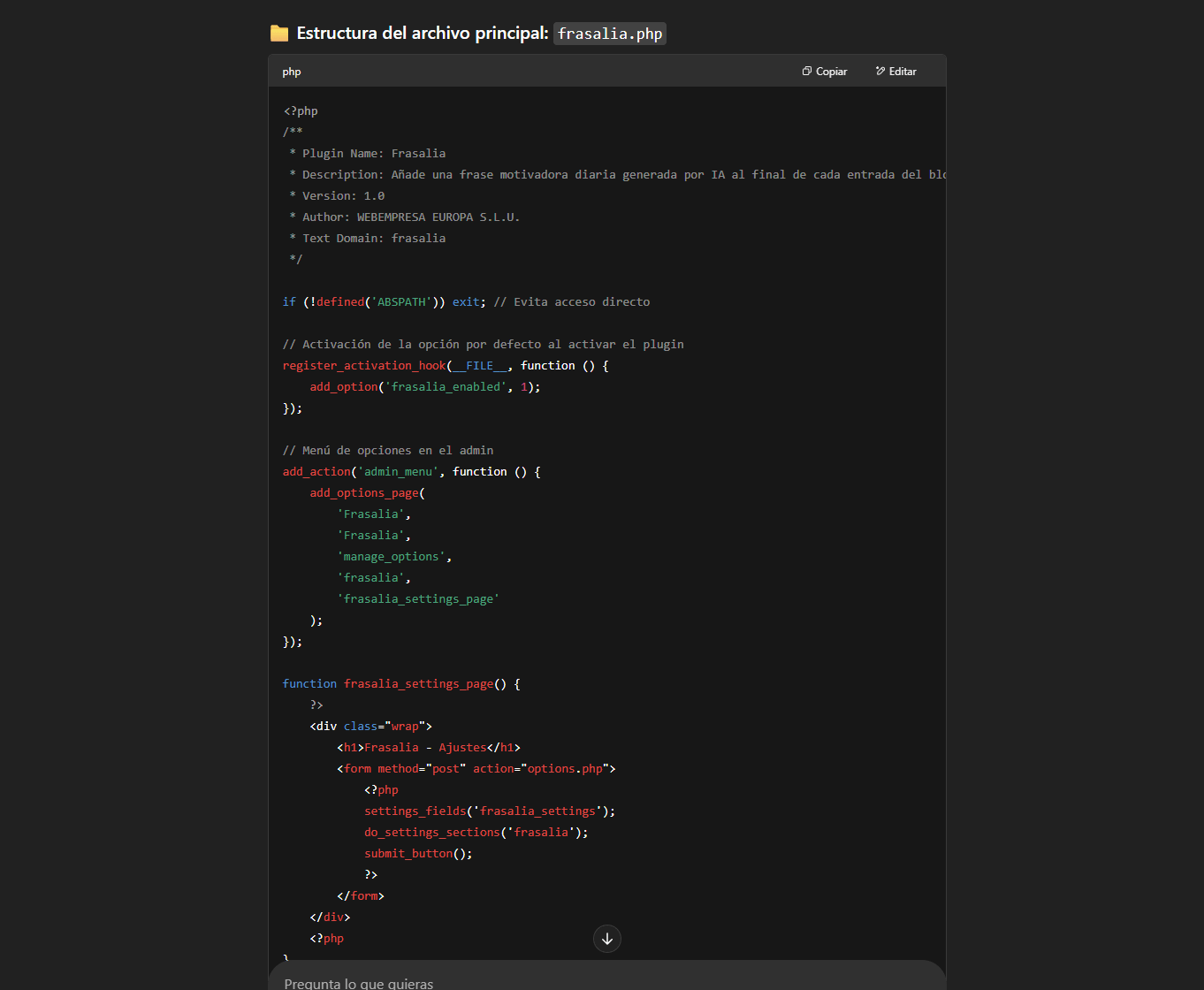Click the "settings_fields('frasalia_settings');" line
Image resolution: width=1204 pixels, height=990 pixels.
[x=490, y=811]
